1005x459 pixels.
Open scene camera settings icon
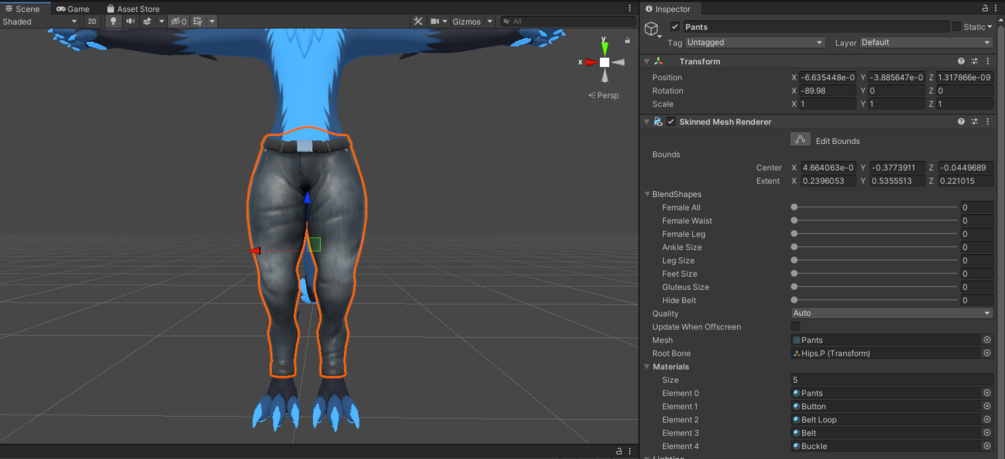[x=435, y=21]
